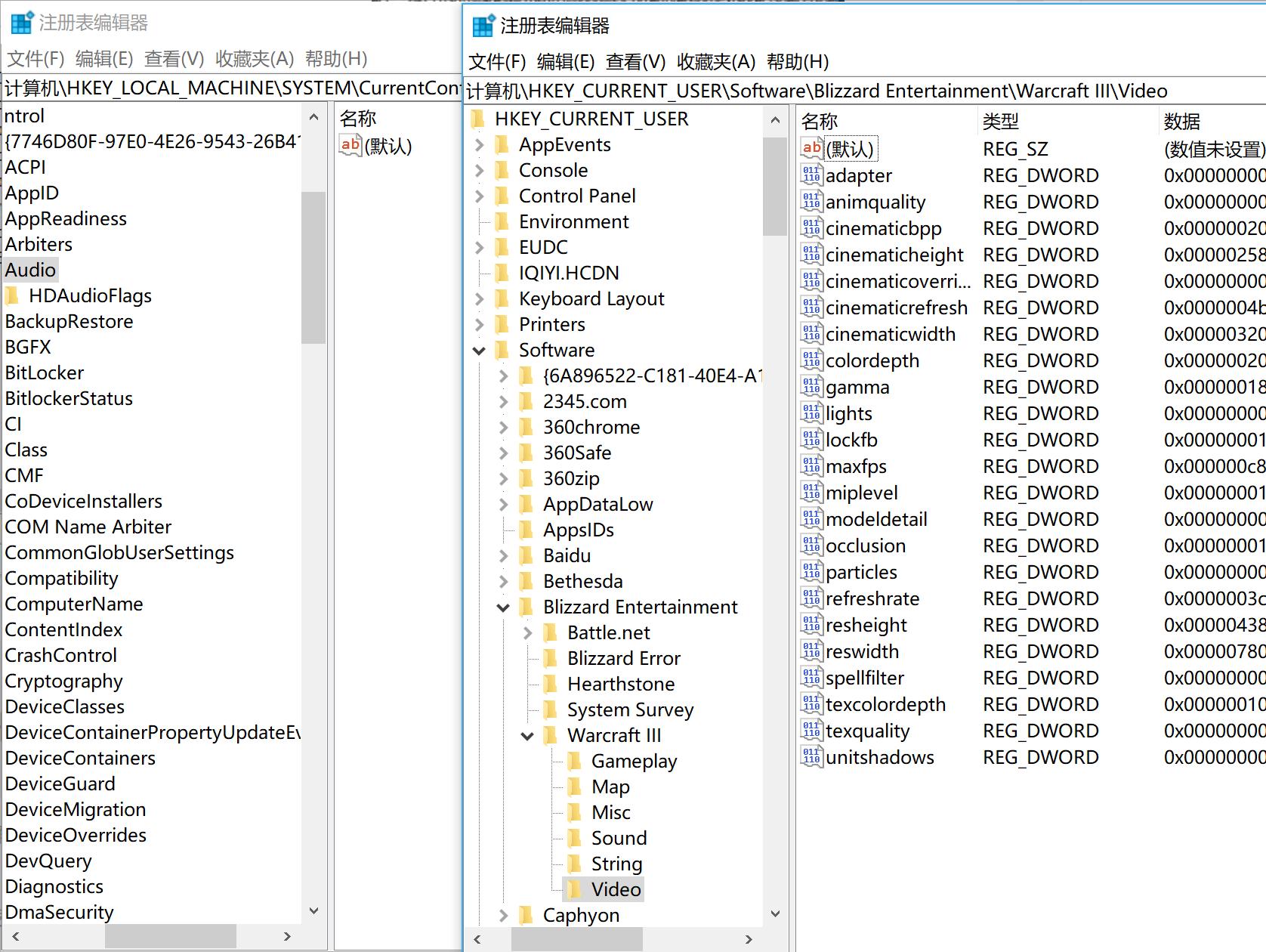This screenshot has height=952, width=1266.
Task: Expand the Battle.net tree node
Action: pos(528,632)
